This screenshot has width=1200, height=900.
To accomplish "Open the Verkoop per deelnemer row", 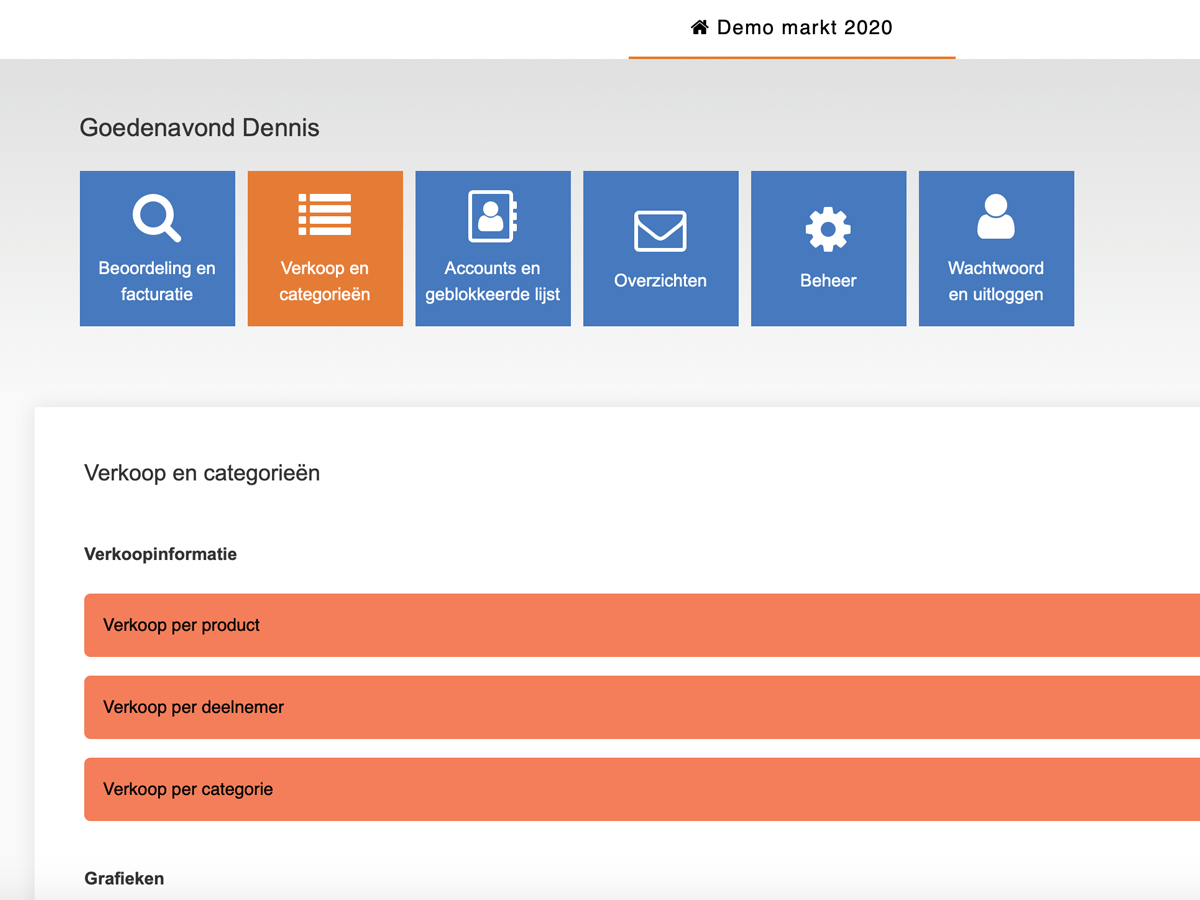I will [x=642, y=707].
